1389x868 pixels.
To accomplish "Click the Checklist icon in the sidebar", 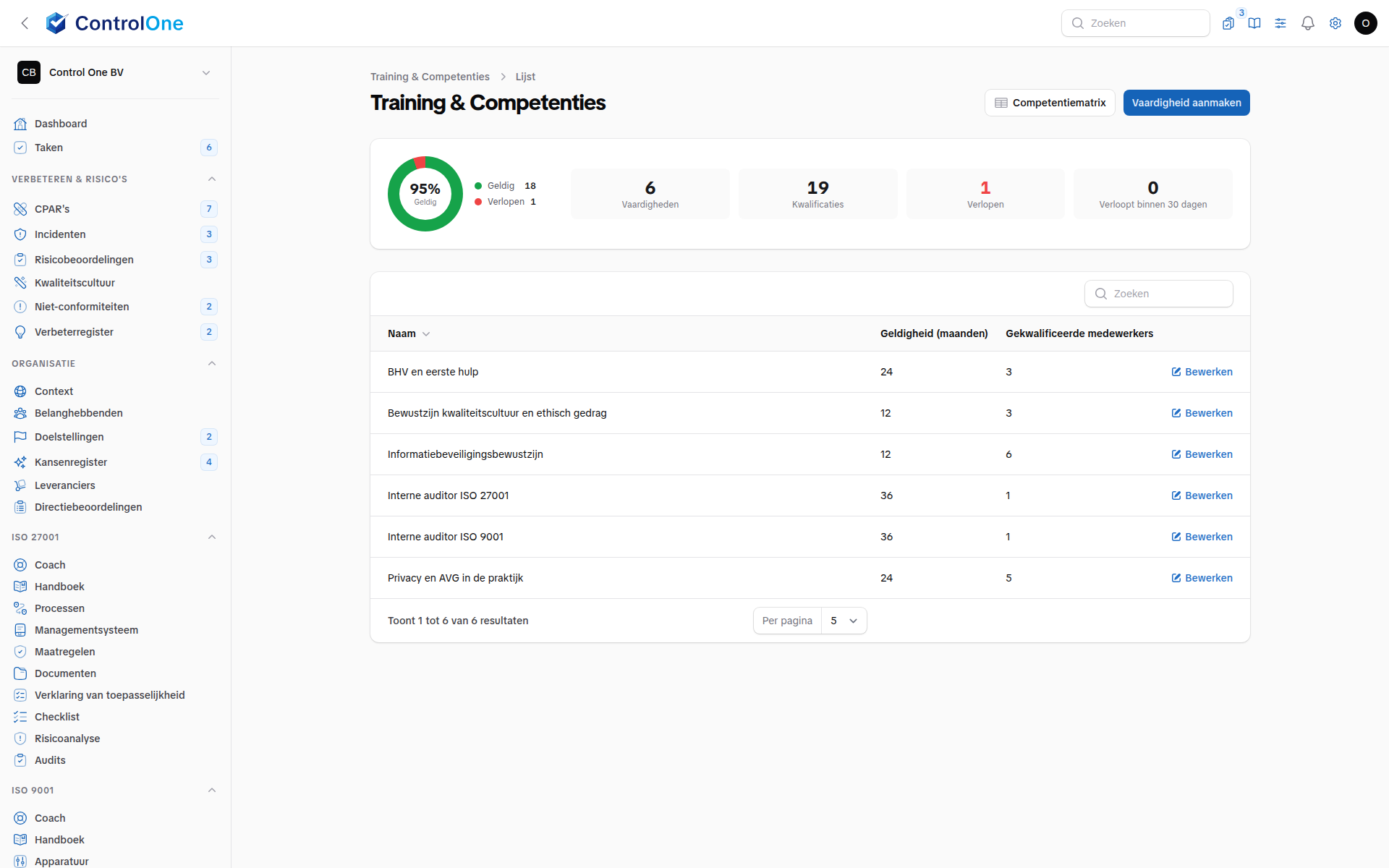I will (x=20, y=717).
